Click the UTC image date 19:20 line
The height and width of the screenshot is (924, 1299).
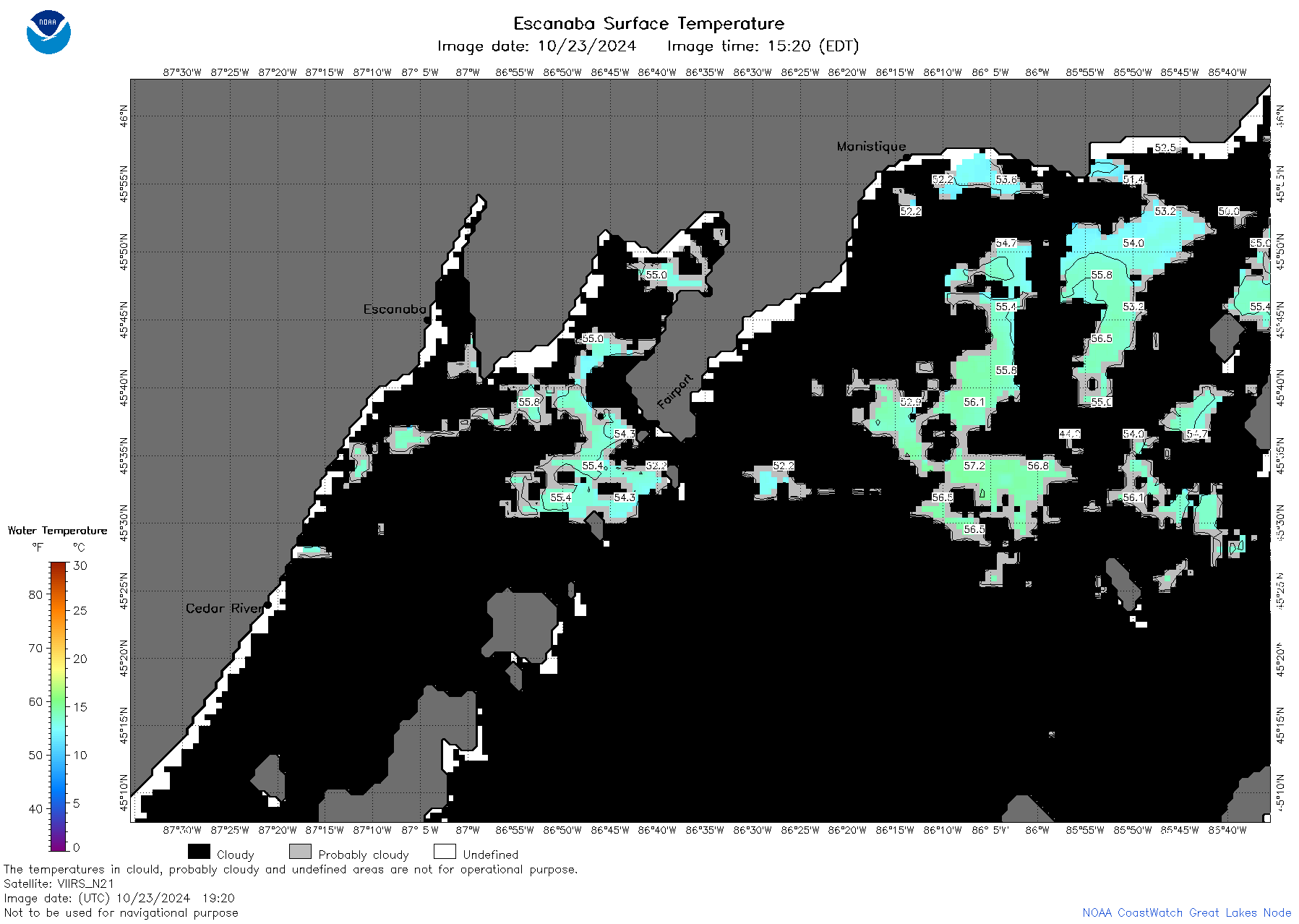(x=119, y=898)
